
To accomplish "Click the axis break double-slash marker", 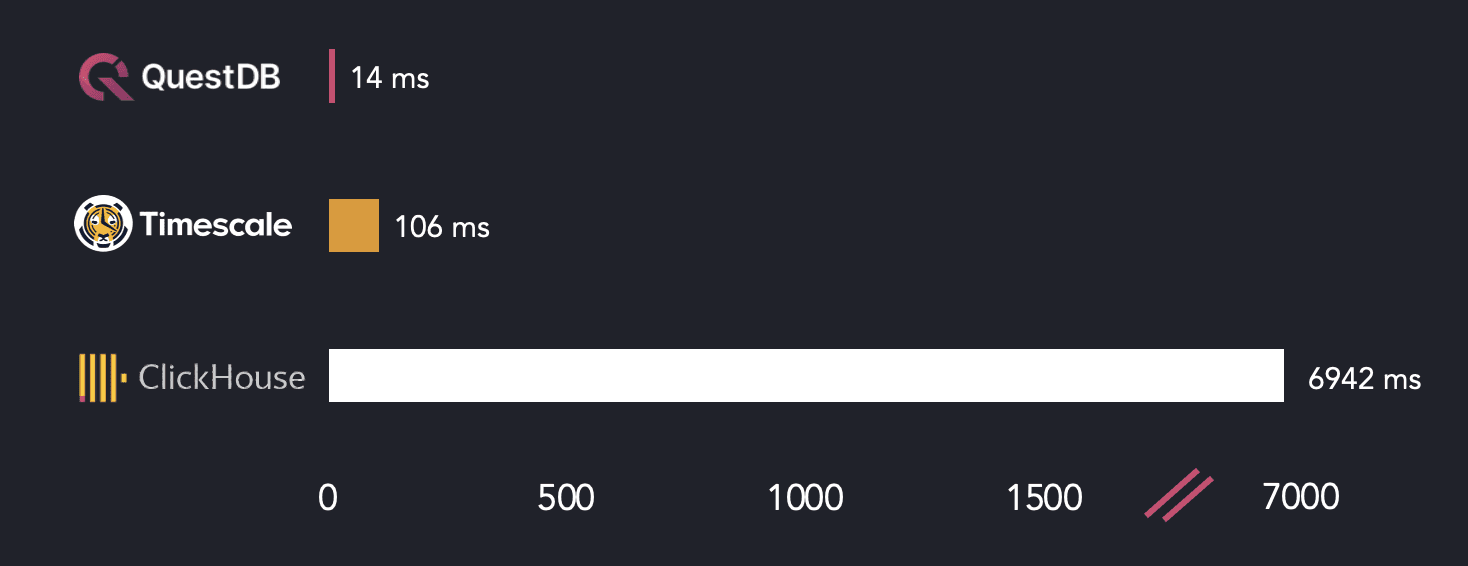I will (x=1179, y=494).
